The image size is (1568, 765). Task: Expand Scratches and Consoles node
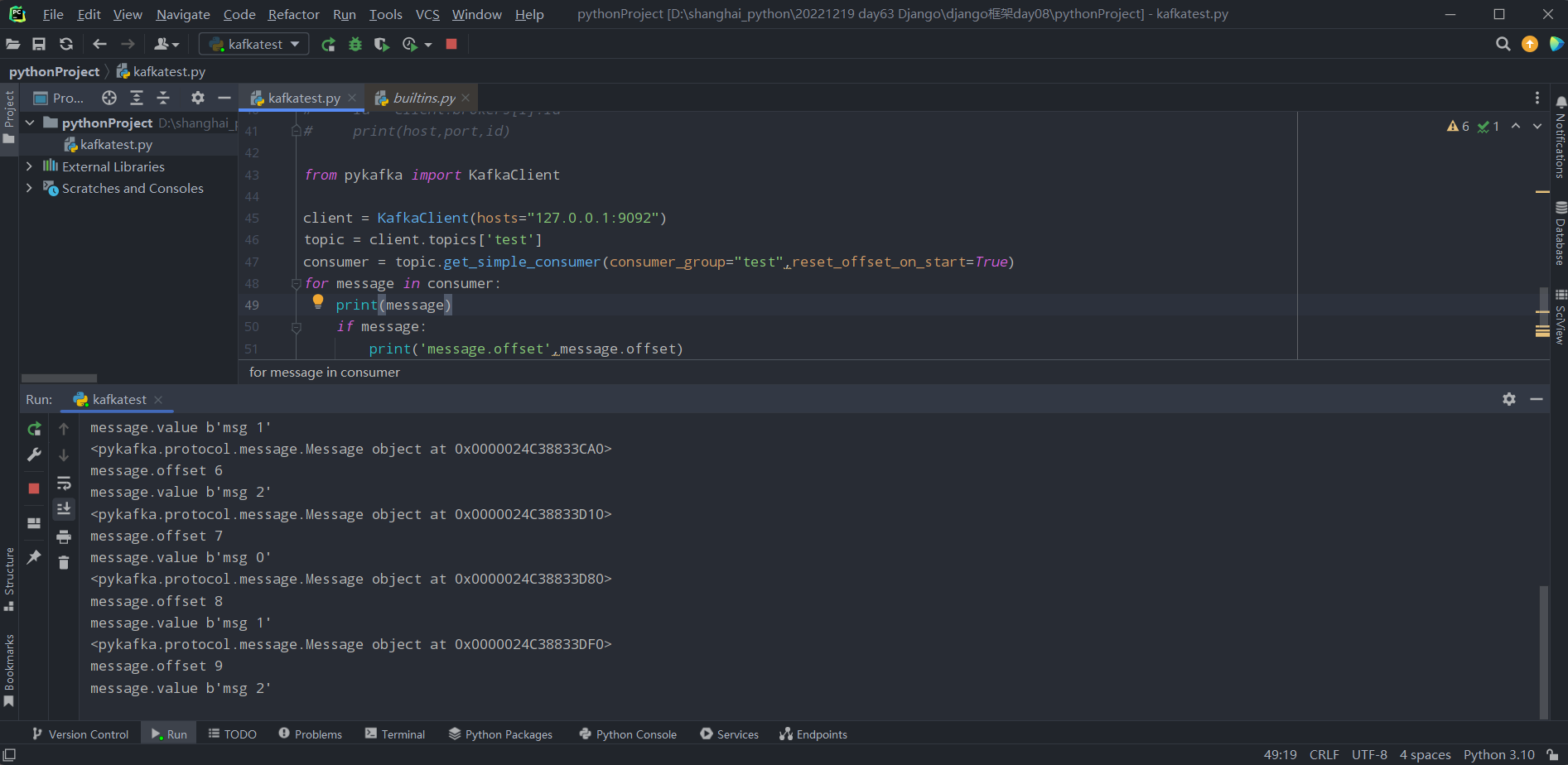[x=30, y=188]
